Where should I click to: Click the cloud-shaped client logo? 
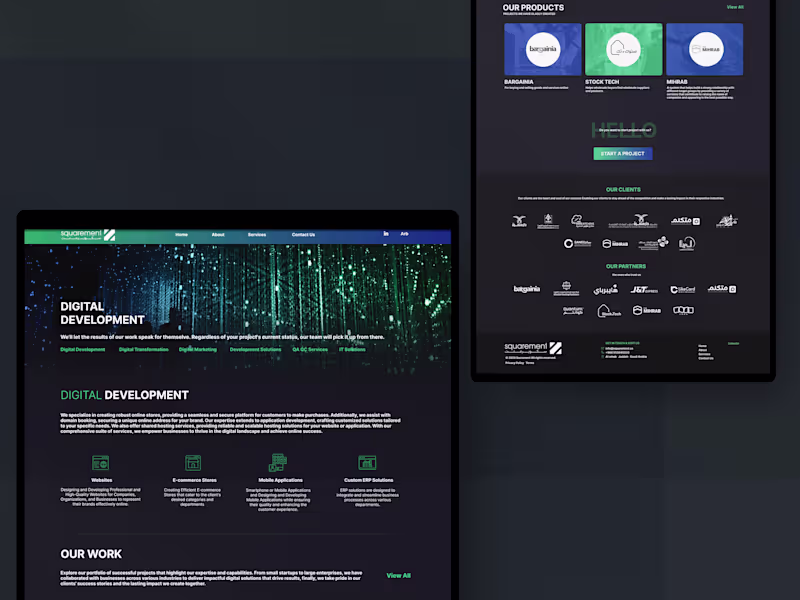coord(582,221)
